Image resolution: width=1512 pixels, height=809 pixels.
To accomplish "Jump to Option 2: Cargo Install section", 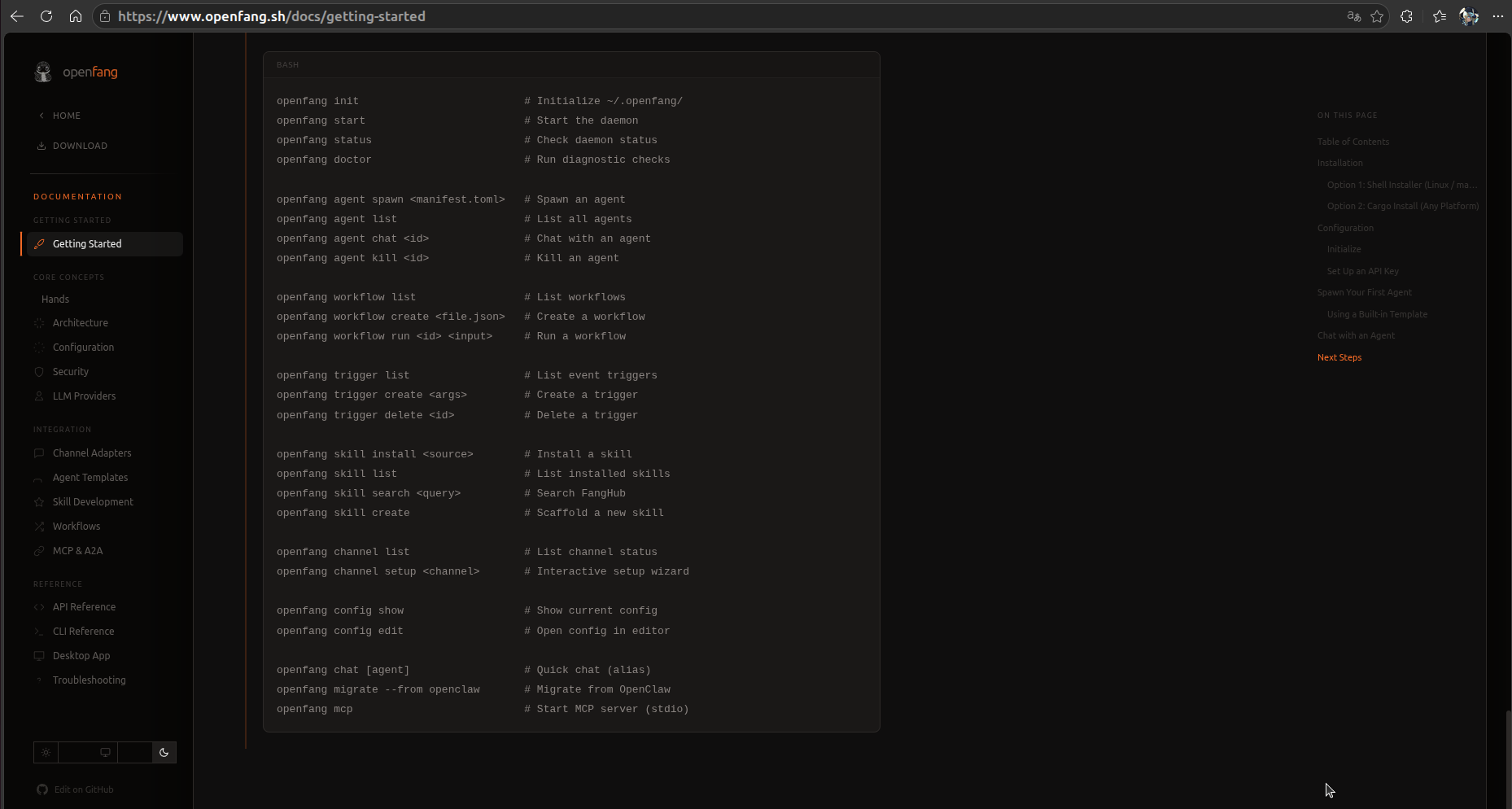I will click(x=1403, y=206).
